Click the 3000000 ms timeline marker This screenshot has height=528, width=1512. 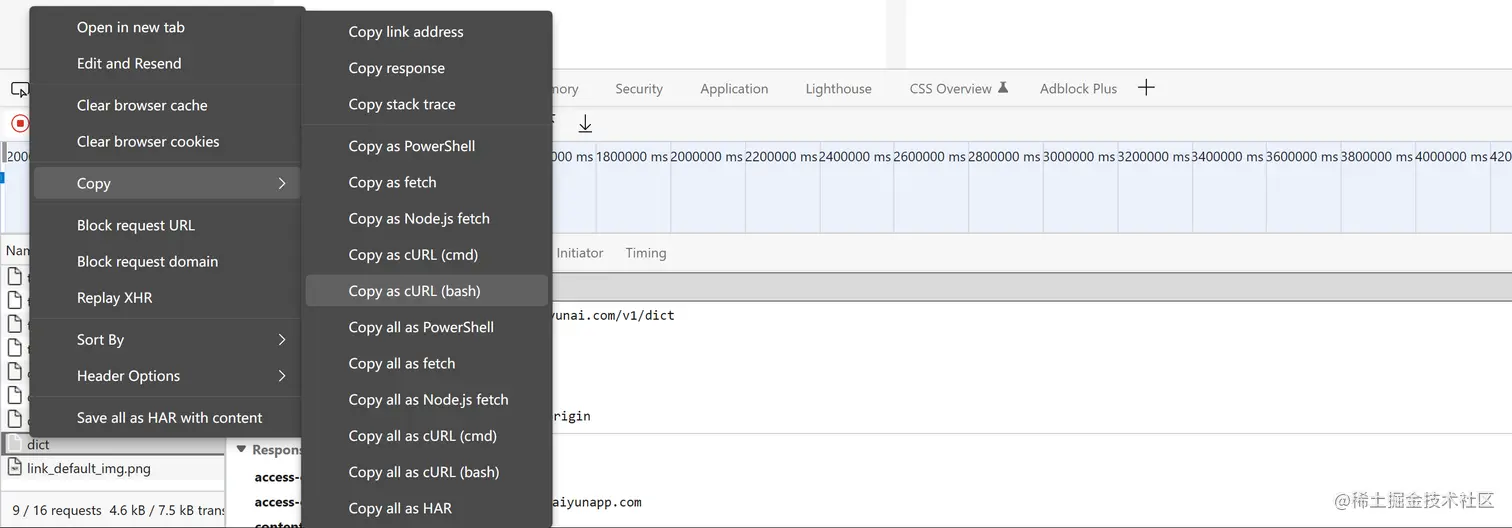[x=1078, y=157]
